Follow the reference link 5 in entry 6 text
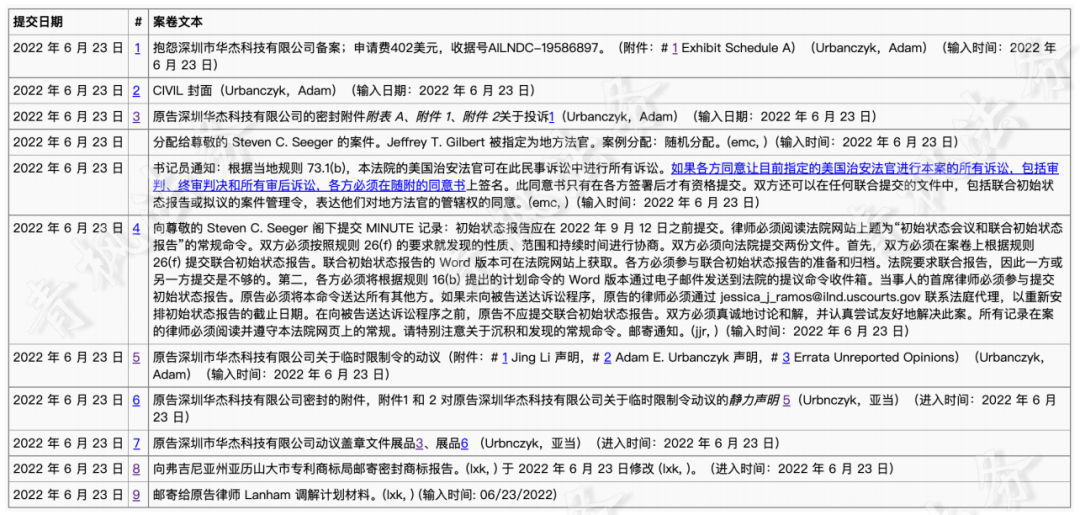This screenshot has height=515, width=1080. pos(786,400)
